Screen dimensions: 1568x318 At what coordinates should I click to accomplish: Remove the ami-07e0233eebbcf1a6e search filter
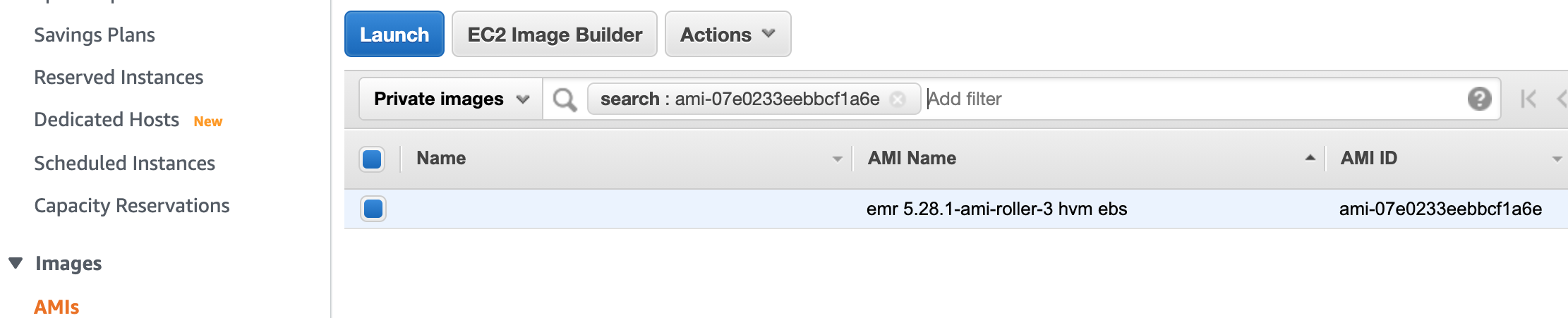898,99
